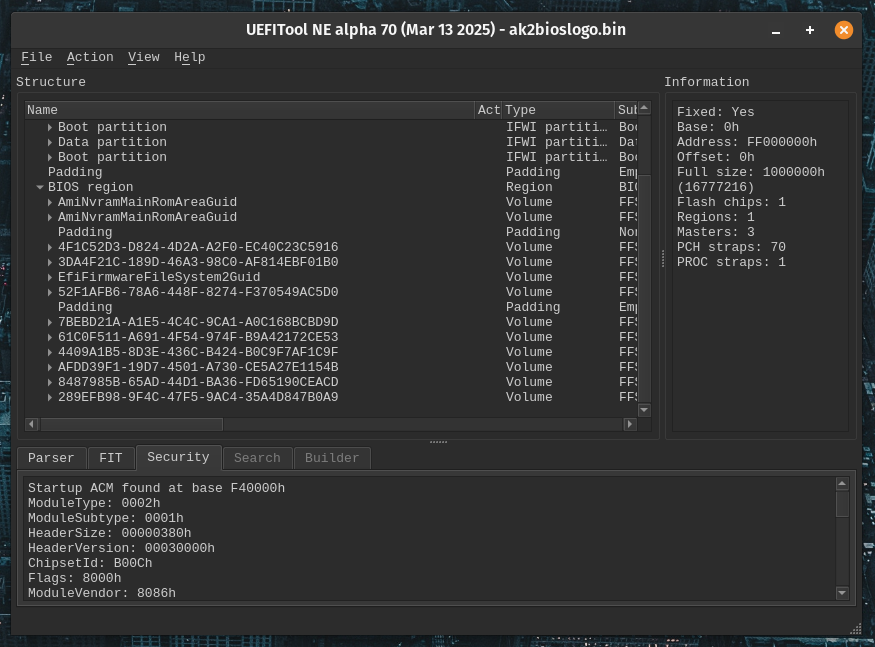
Task: Expand the 4F1C52D3-D824-4D2A-A2F0-EC40C23C5916 volume
Action: (x=50, y=247)
